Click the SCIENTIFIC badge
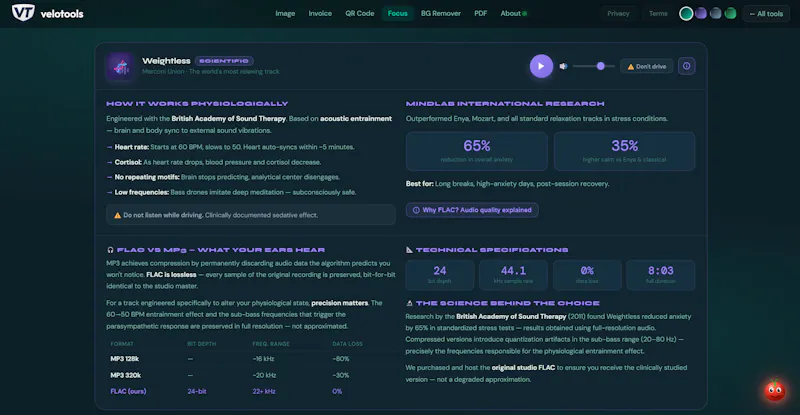The height and width of the screenshot is (415, 800). [224, 61]
